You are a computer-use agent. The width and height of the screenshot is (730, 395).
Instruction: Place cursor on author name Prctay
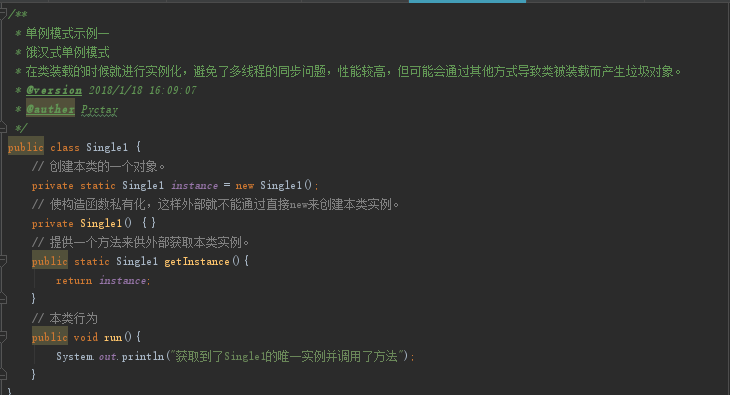100,109
